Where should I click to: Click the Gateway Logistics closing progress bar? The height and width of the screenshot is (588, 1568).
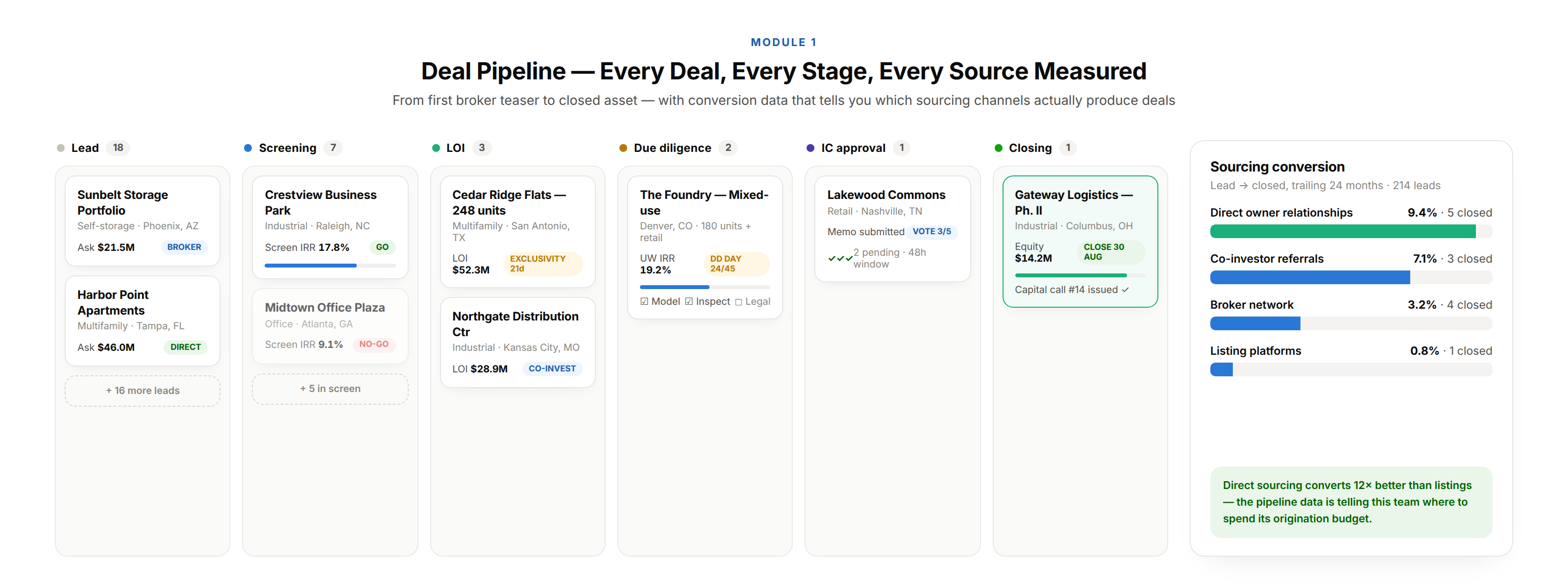[x=1080, y=276]
